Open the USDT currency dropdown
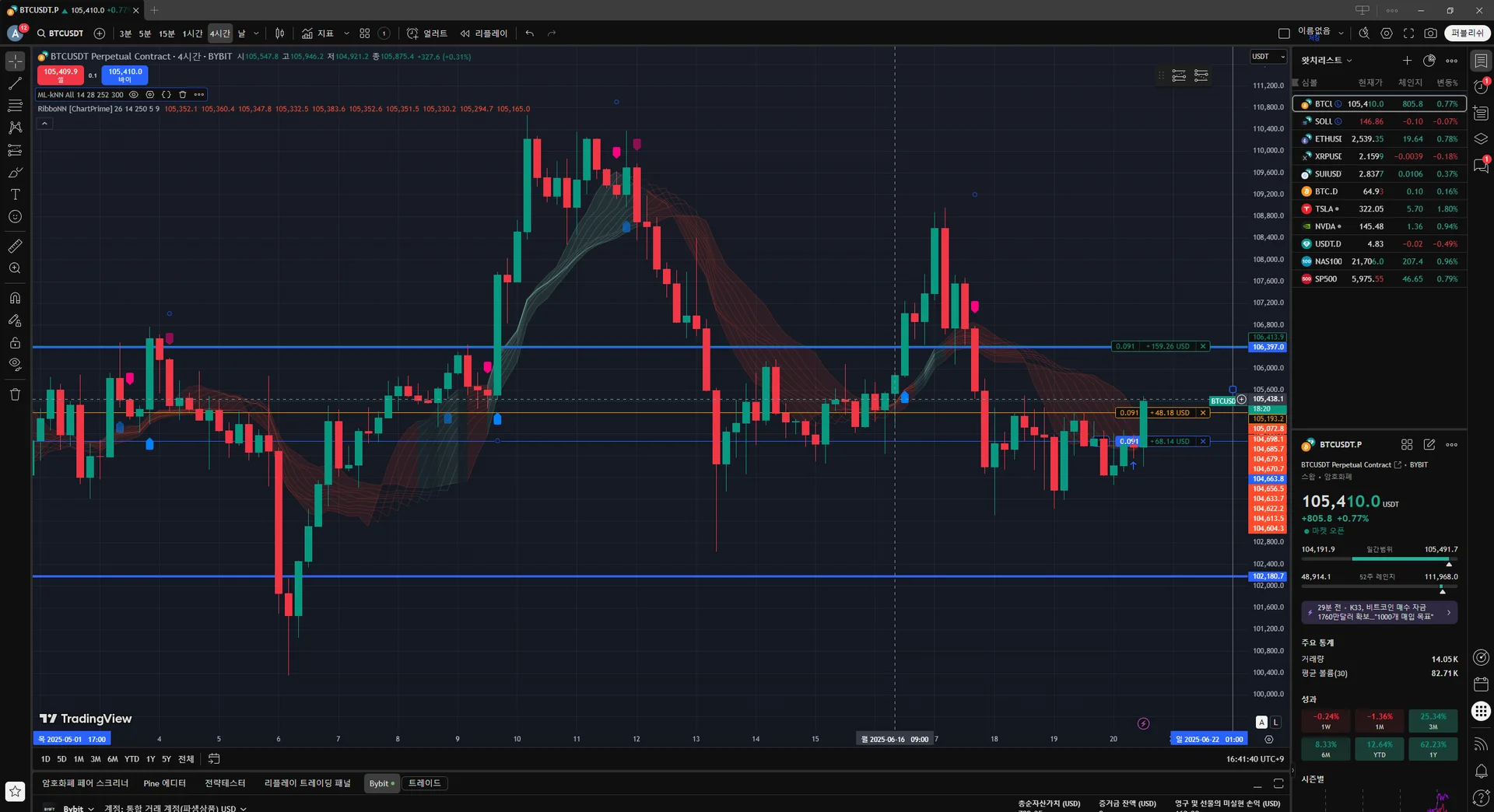This screenshot has height=812, width=1494. point(1268,57)
